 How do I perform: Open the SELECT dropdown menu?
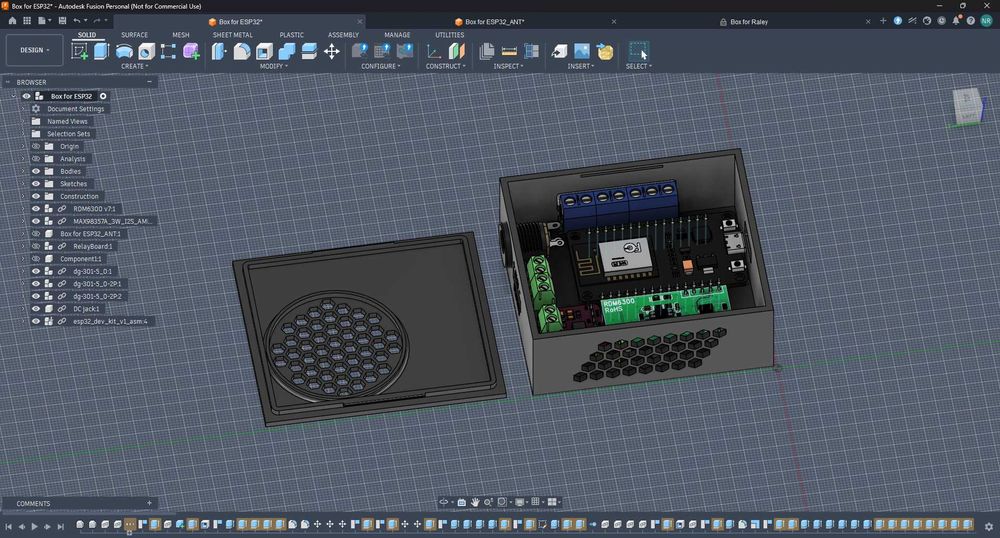(638, 66)
